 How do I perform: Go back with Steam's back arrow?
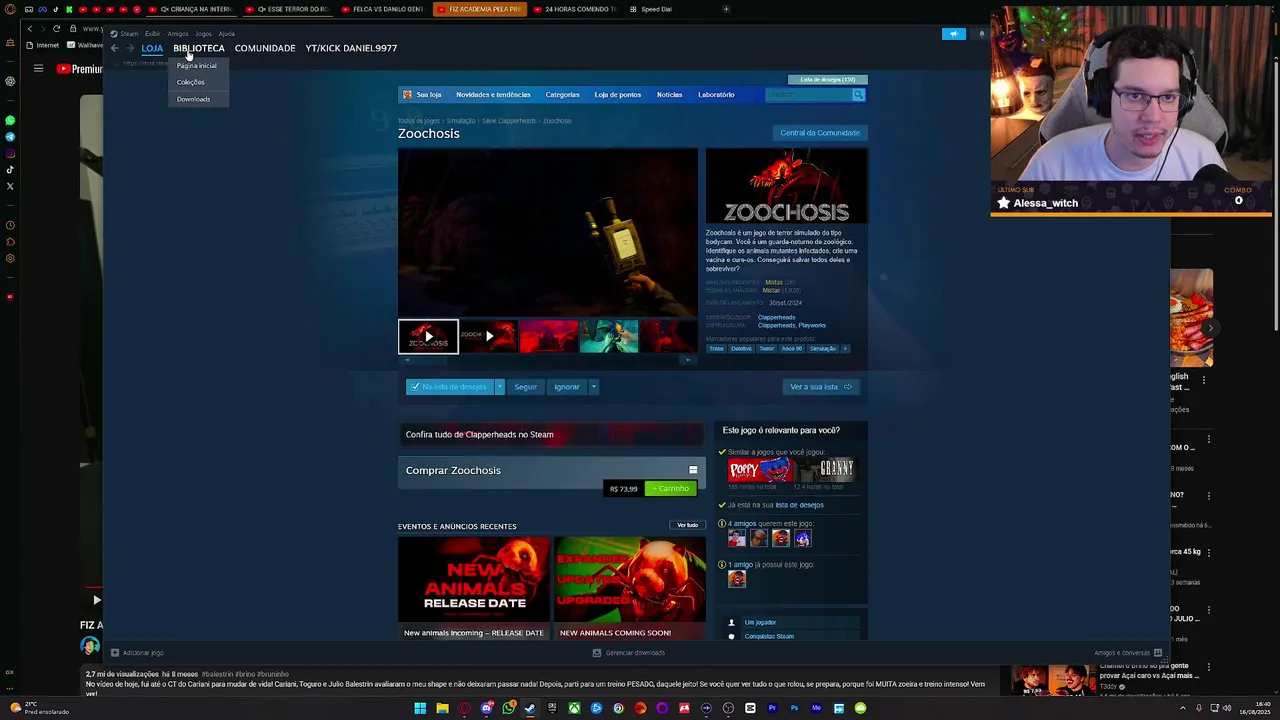(x=115, y=48)
